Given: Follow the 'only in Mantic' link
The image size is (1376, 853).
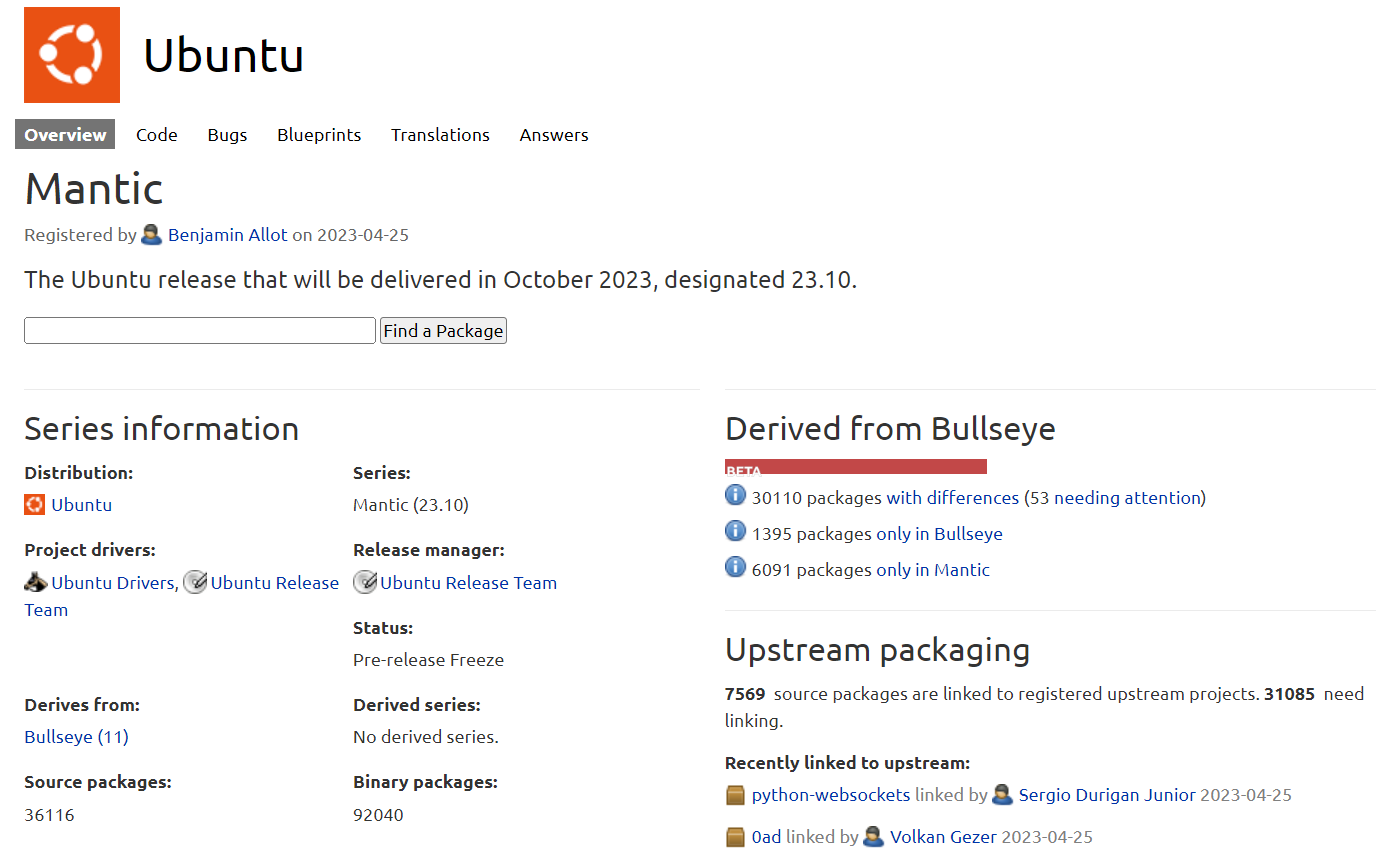Looking at the screenshot, I should pyautogui.click(x=933, y=570).
